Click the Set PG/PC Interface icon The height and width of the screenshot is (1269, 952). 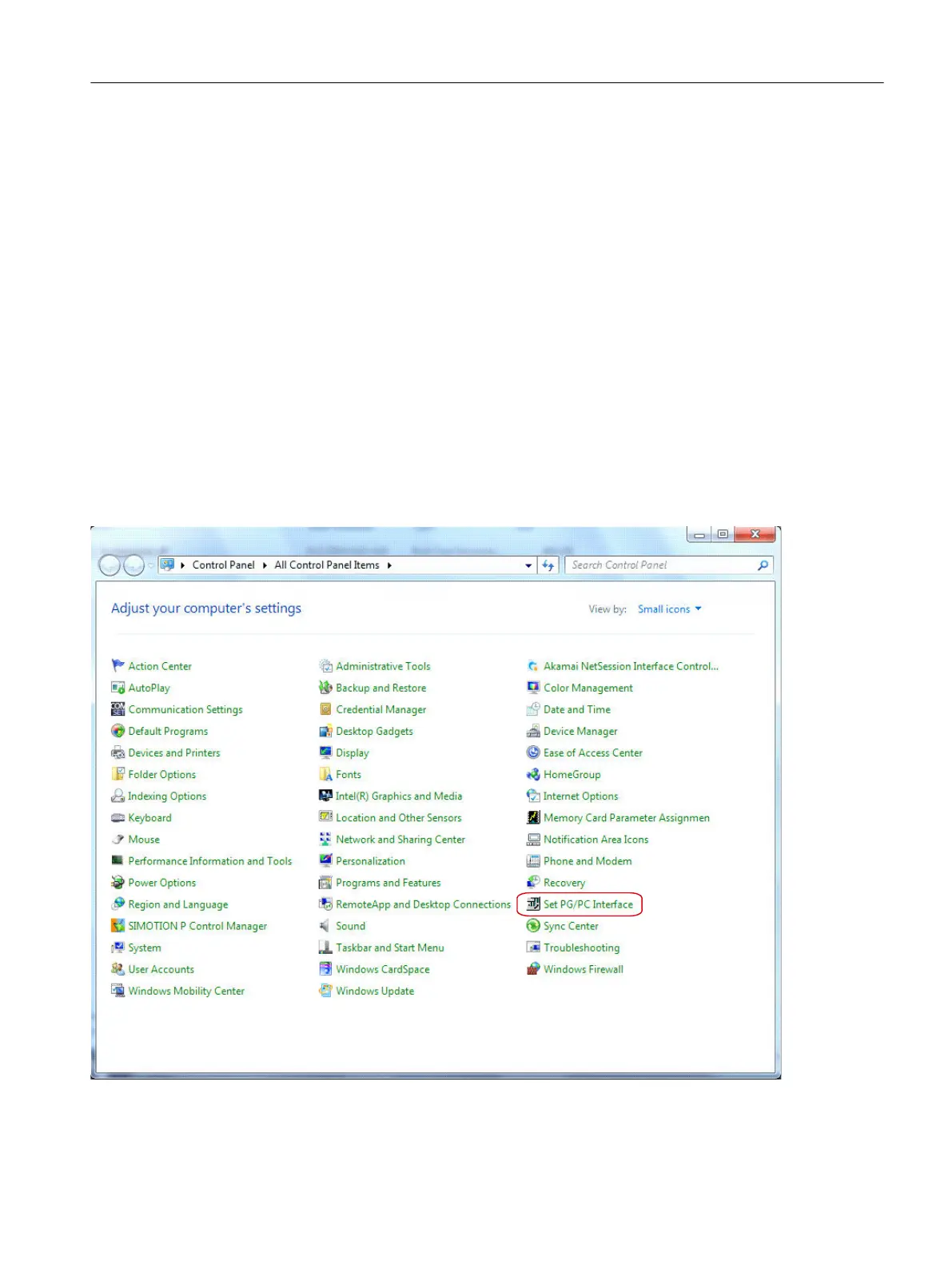[x=533, y=904]
